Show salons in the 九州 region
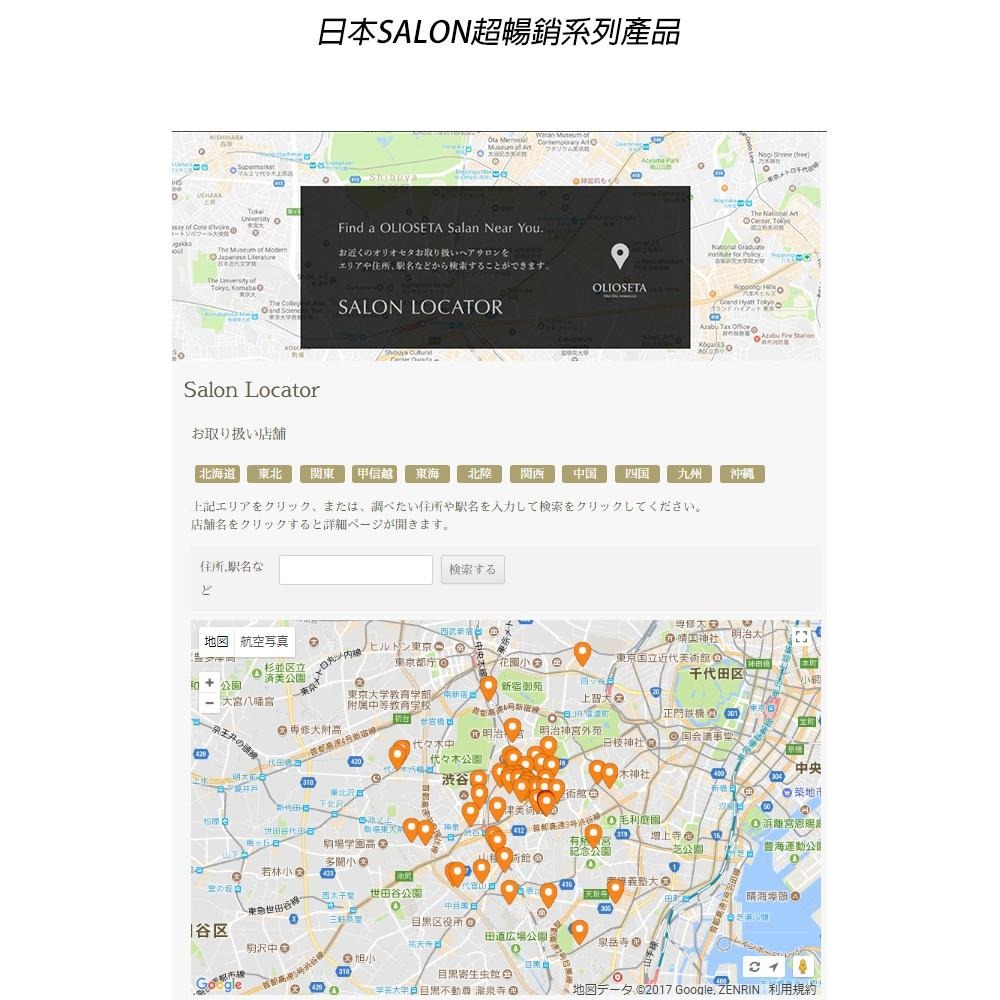The image size is (1000, 1000). (x=690, y=474)
